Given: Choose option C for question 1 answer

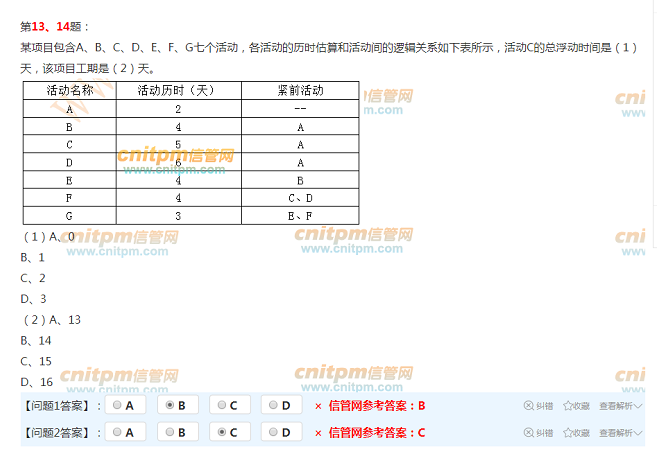Looking at the screenshot, I should (x=221, y=405).
